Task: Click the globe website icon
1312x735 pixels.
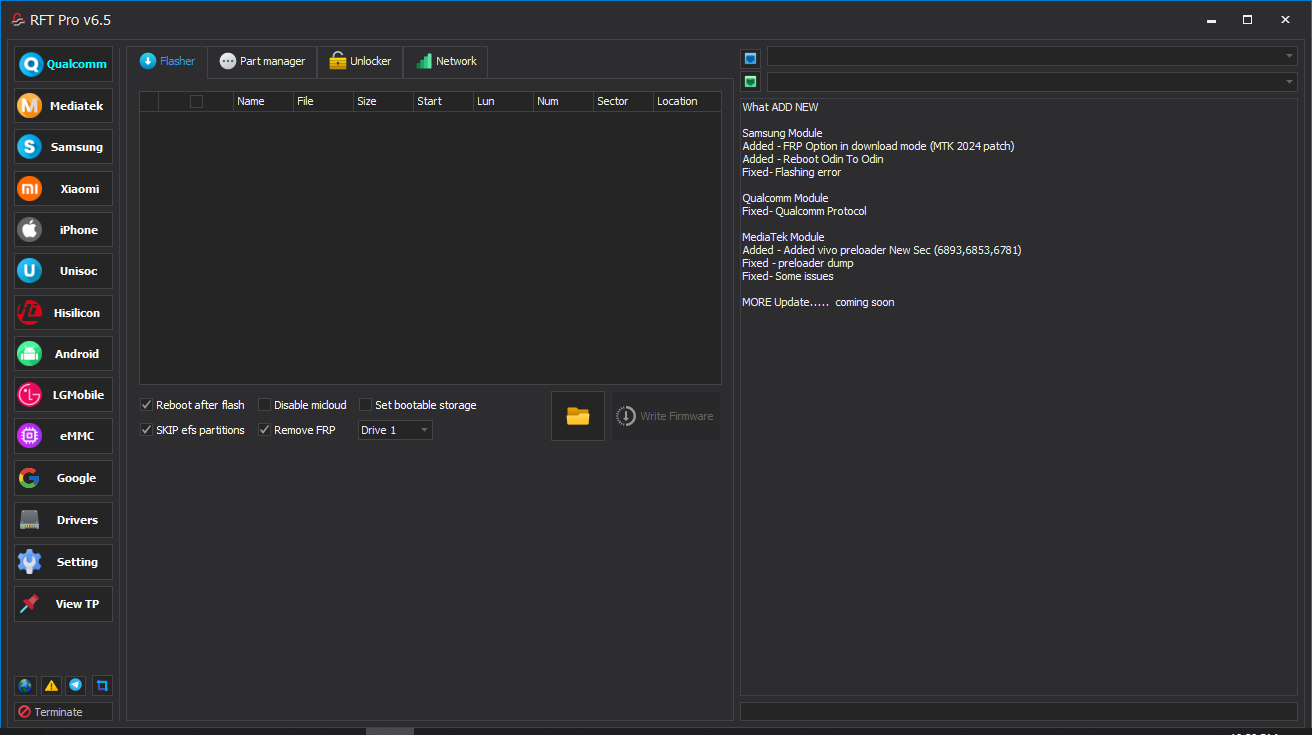Action: (x=25, y=686)
